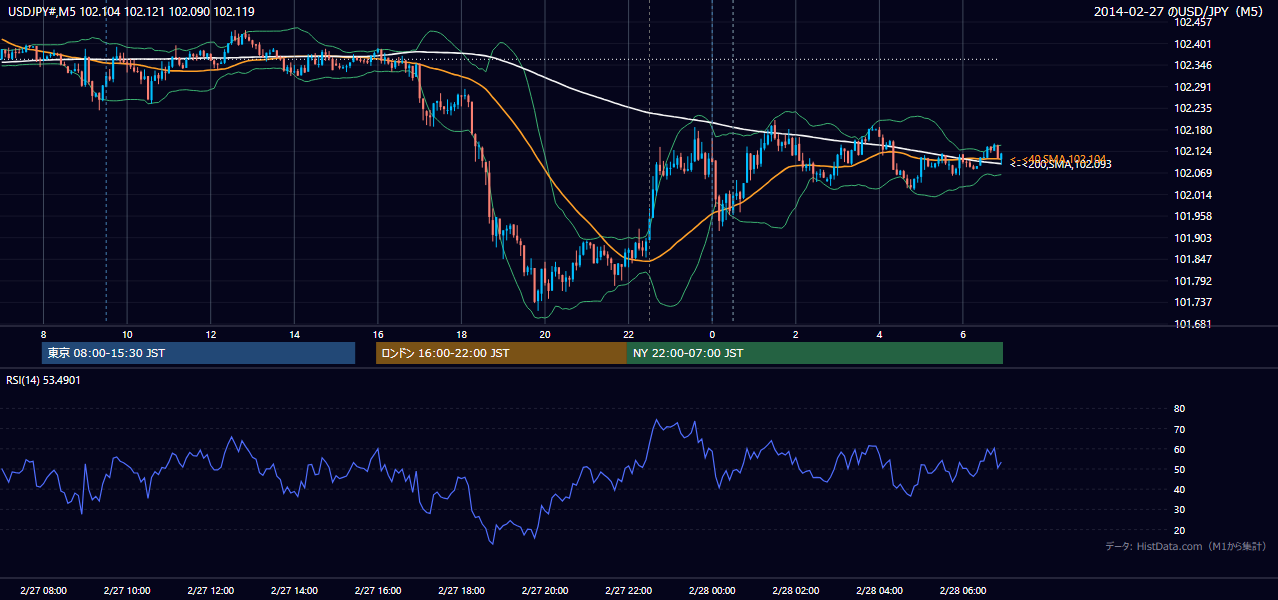Click price axis label 101.847
The width and height of the screenshot is (1278, 600).
tap(1193, 259)
